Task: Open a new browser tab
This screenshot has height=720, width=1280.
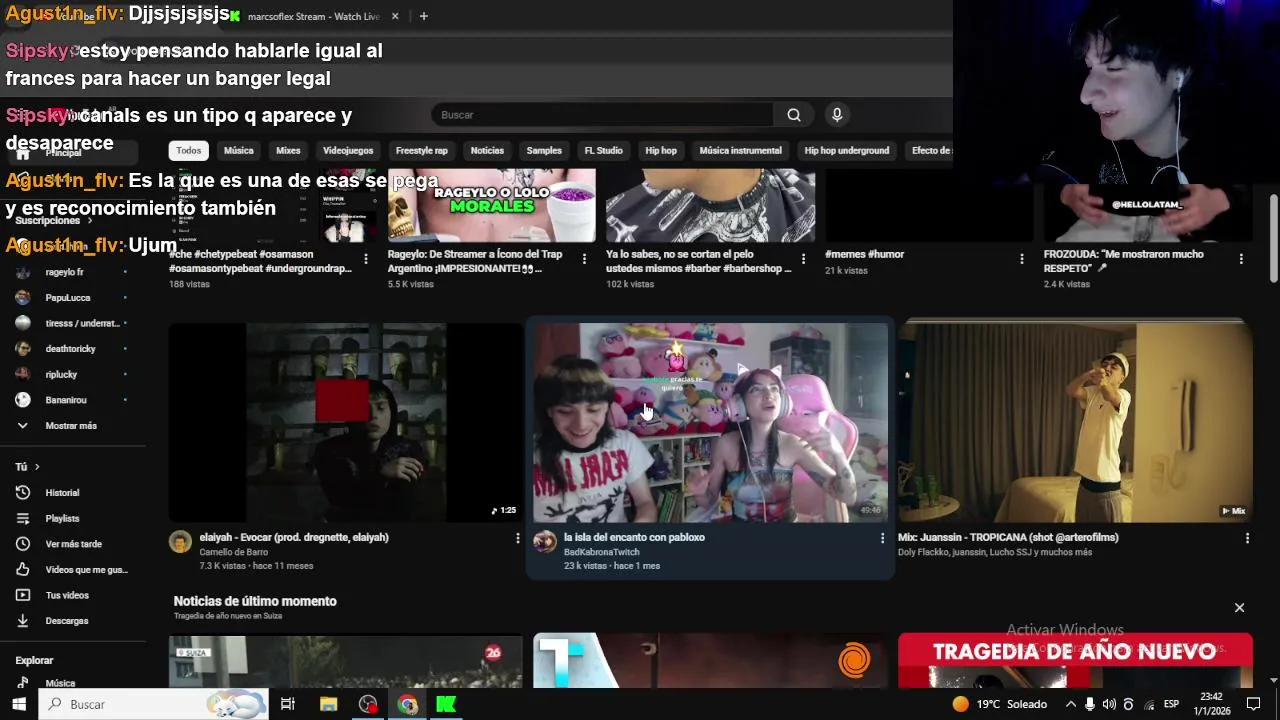Action: 423,16
